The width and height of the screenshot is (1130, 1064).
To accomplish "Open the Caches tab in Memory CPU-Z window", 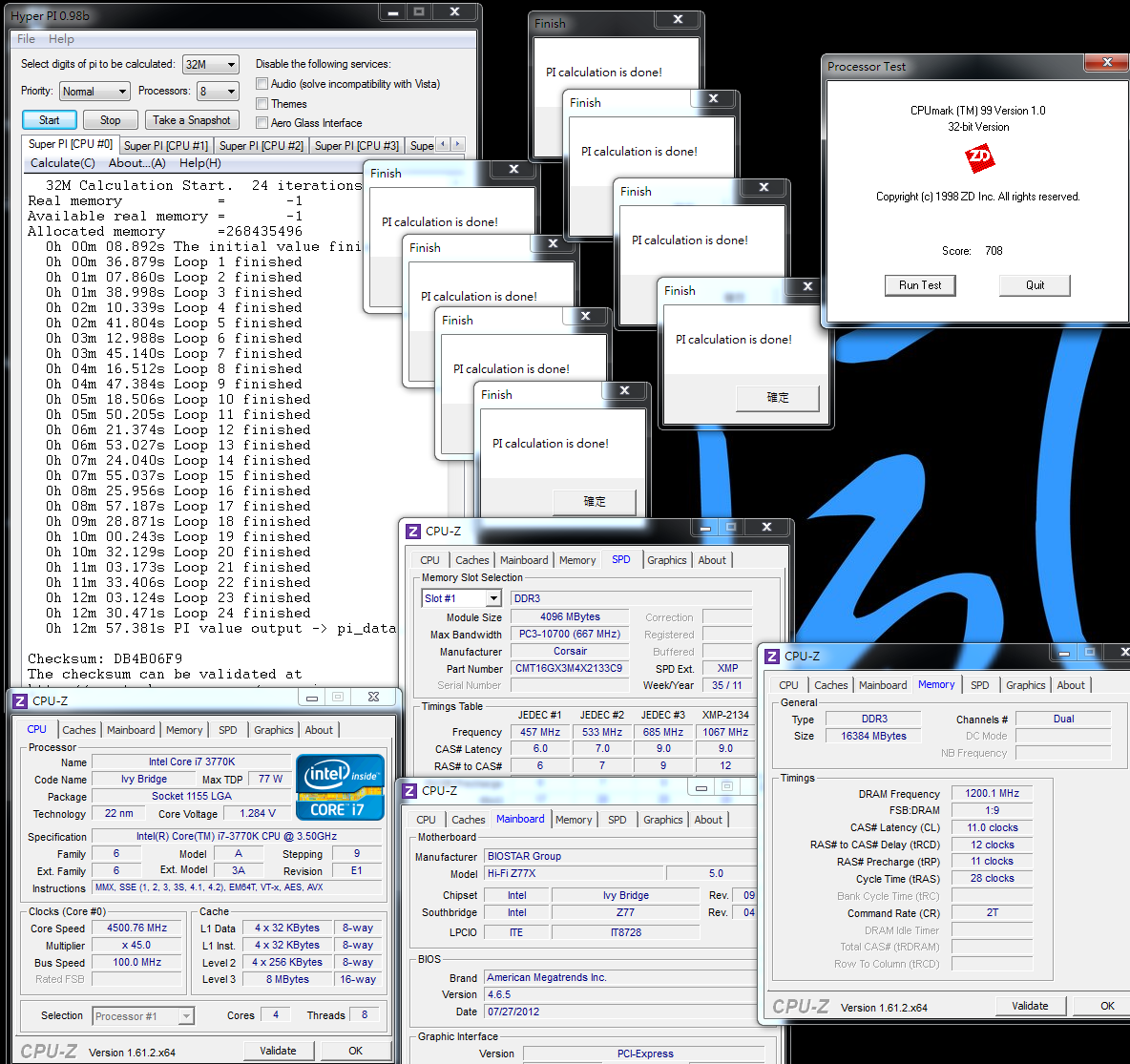I will coord(831,685).
